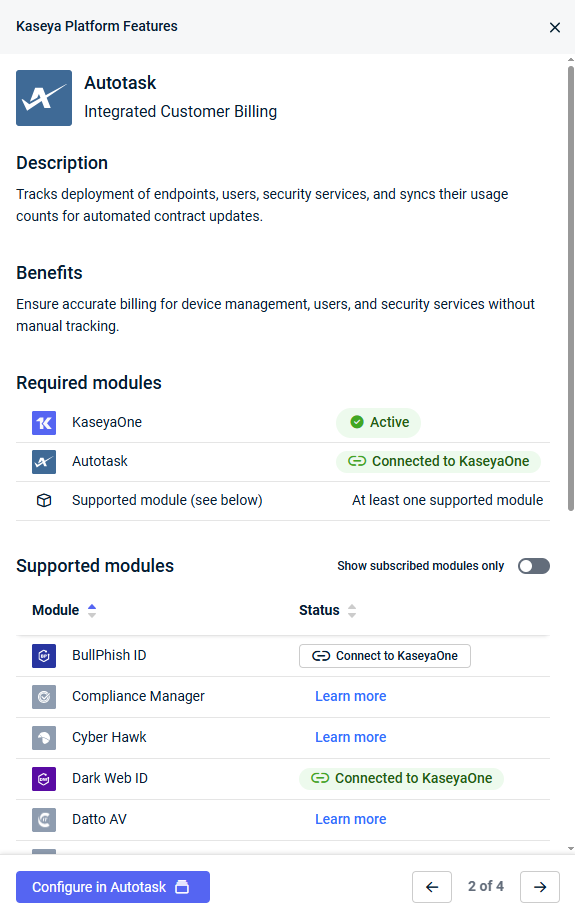This screenshot has height=919, width=575.
Task: Toggle Show subscribed modules only switch
Action: pyautogui.click(x=534, y=566)
